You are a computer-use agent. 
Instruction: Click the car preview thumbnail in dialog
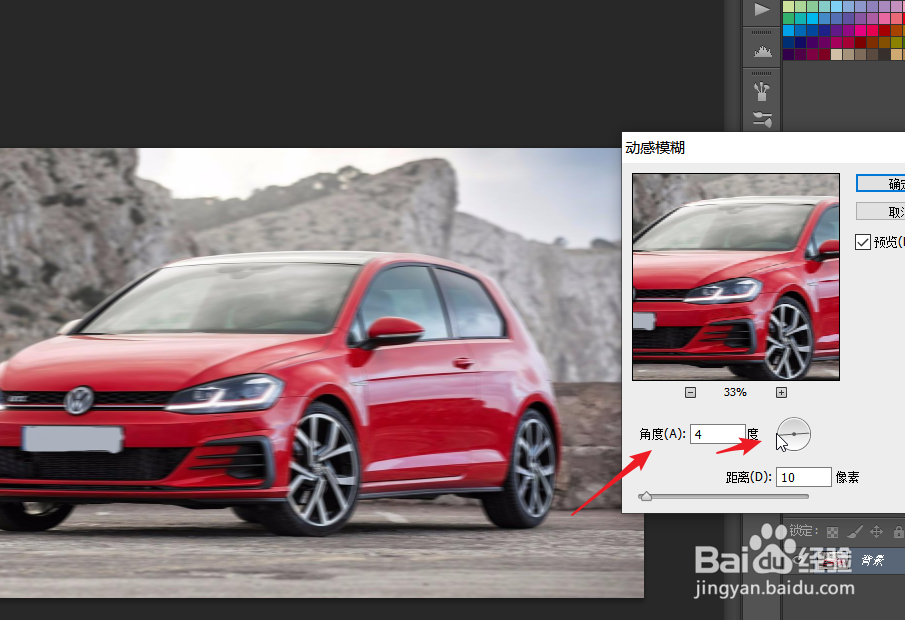(736, 277)
